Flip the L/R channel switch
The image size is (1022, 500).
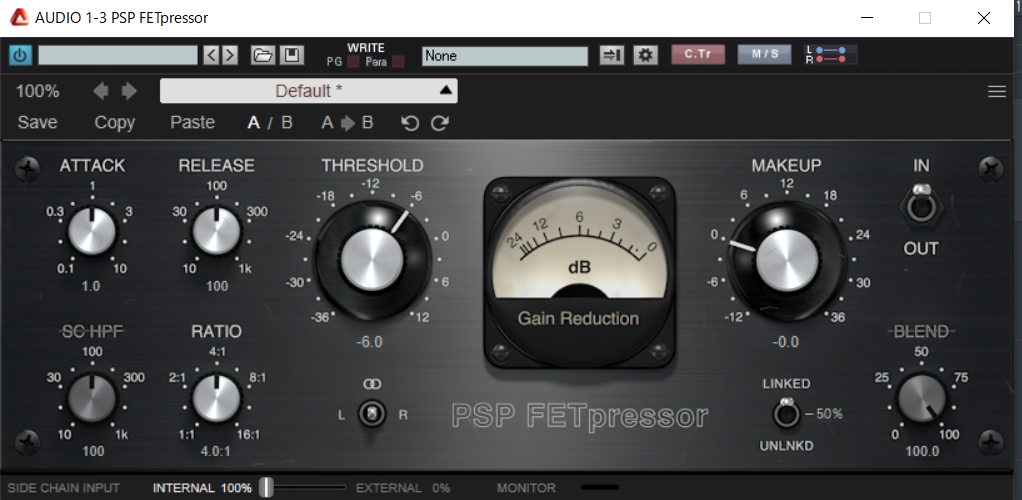tap(372, 414)
